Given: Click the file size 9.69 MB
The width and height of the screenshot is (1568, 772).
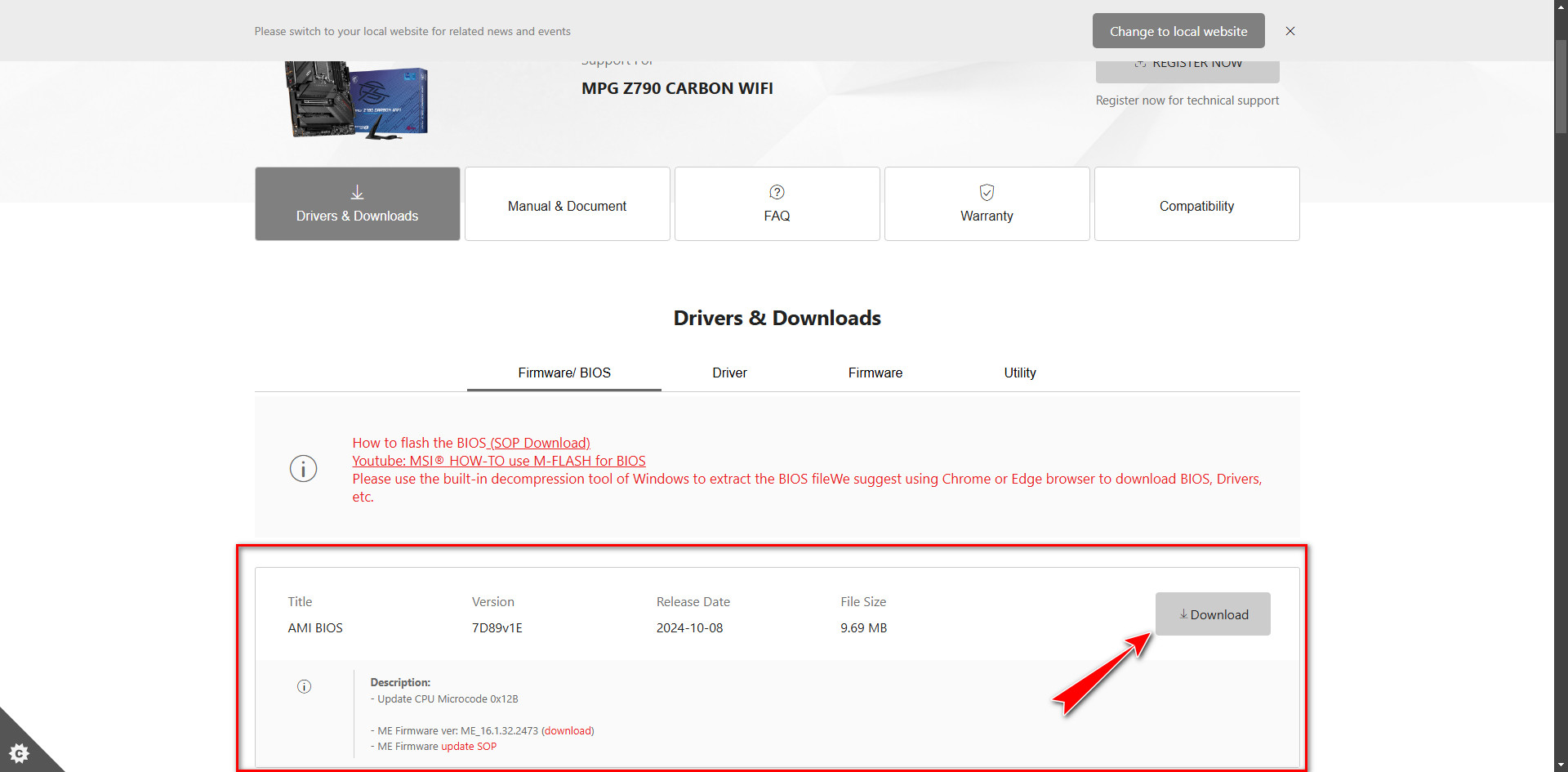Looking at the screenshot, I should tap(864, 628).
